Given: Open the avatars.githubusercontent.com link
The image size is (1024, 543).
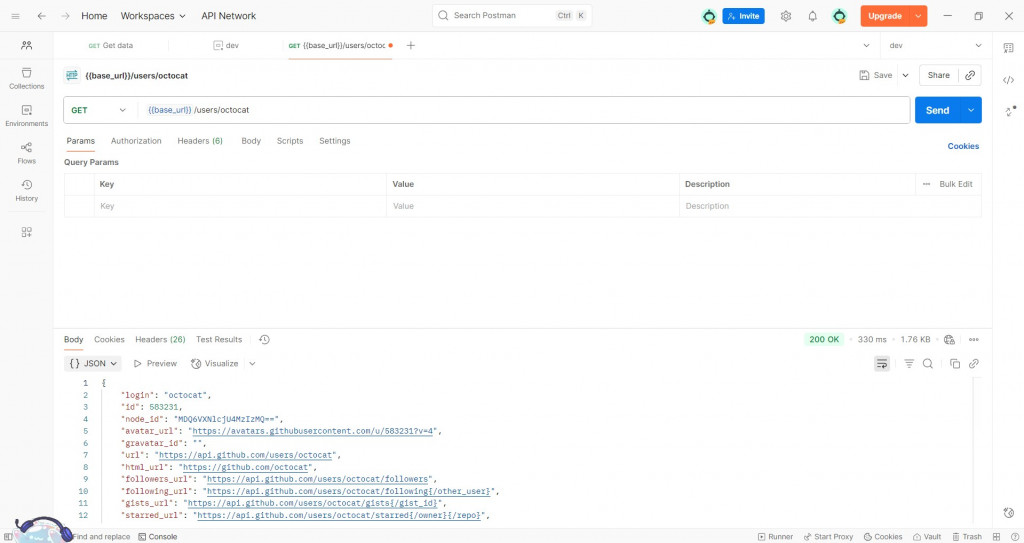Looking at the screenshot, I should tap(314, 431).
